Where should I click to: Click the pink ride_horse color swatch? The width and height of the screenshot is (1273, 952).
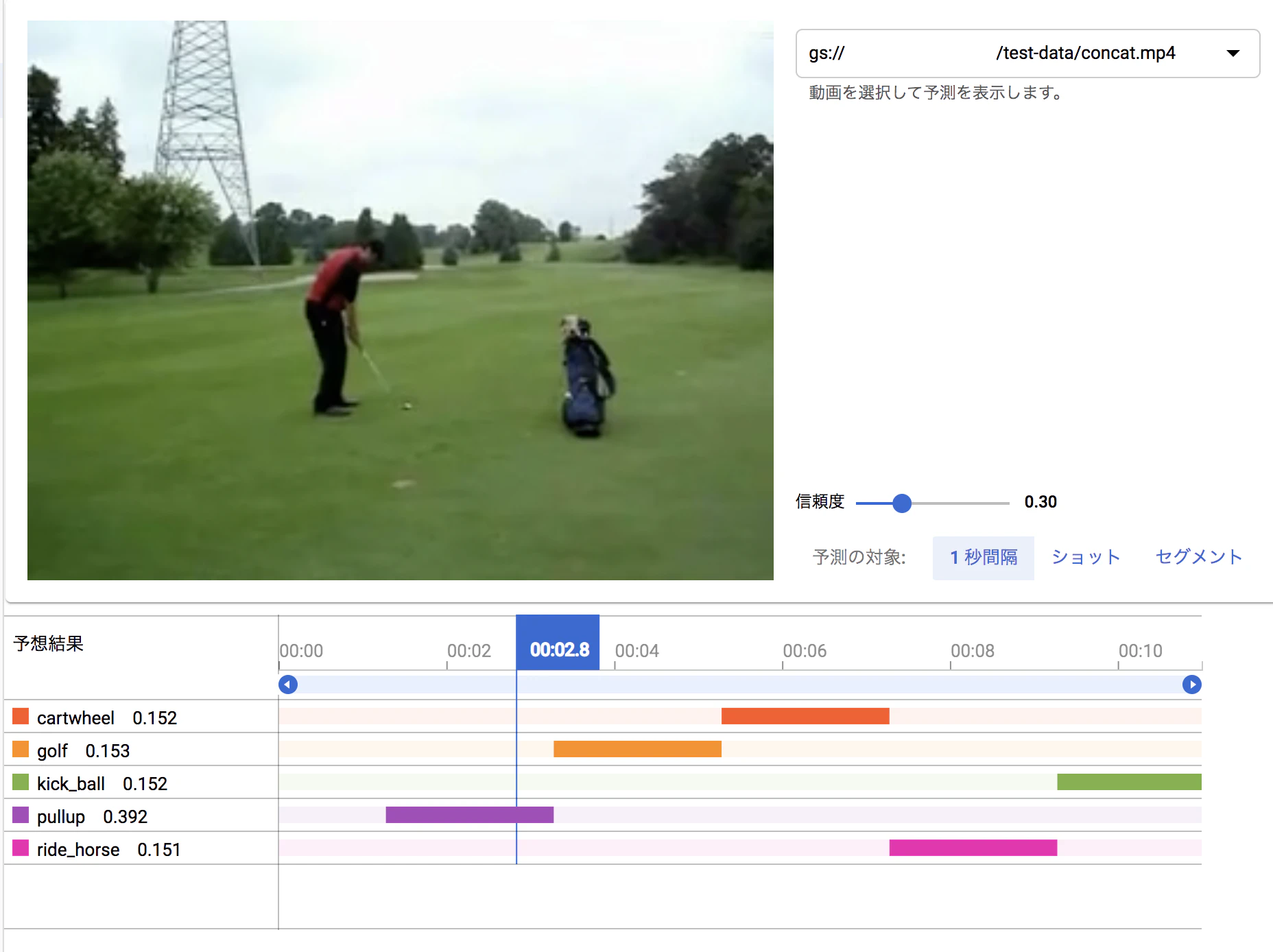point(21,848)
